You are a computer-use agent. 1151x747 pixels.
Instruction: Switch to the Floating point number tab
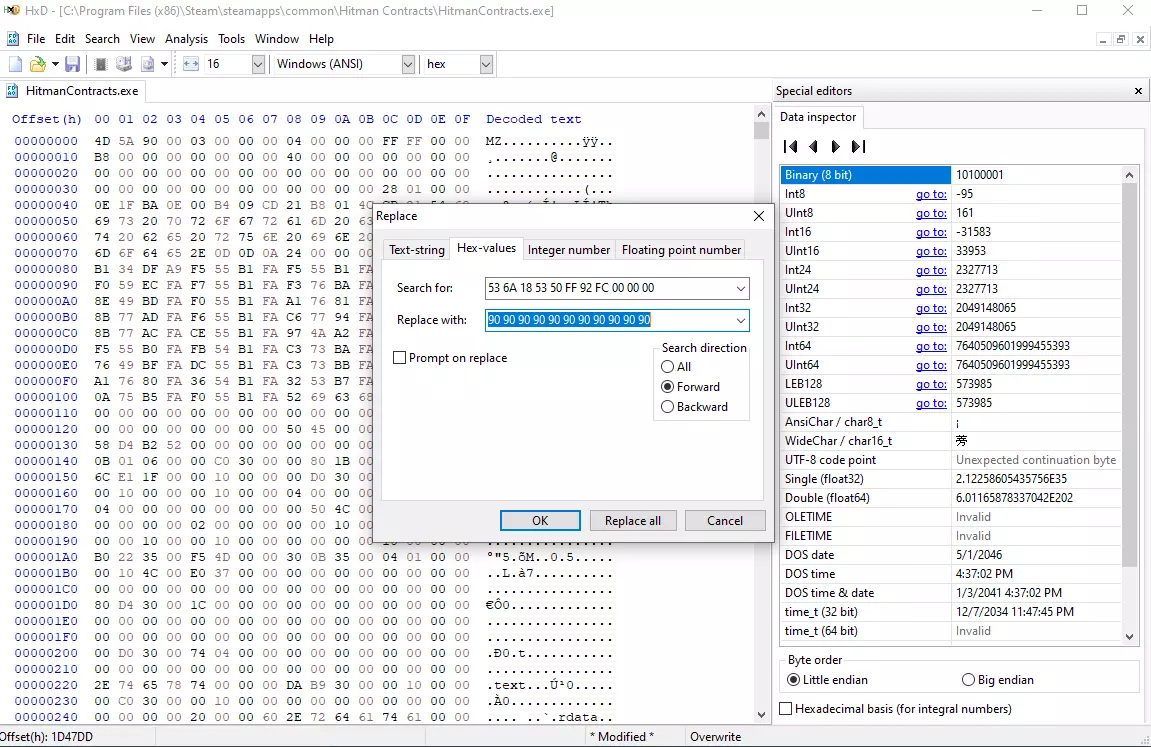click(681, 250)
